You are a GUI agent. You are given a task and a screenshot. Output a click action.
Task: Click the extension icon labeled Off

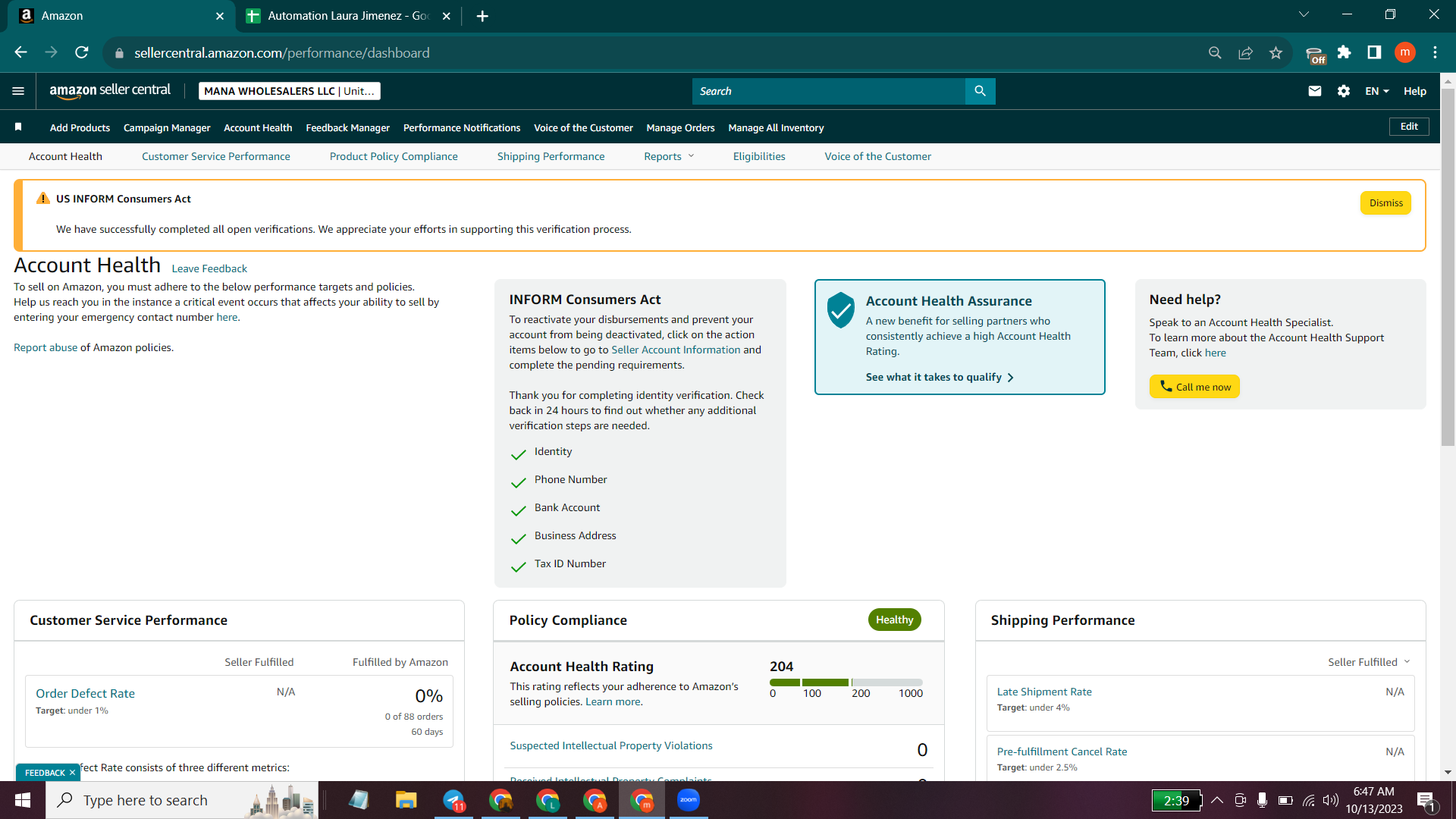tap(1315, 54)
